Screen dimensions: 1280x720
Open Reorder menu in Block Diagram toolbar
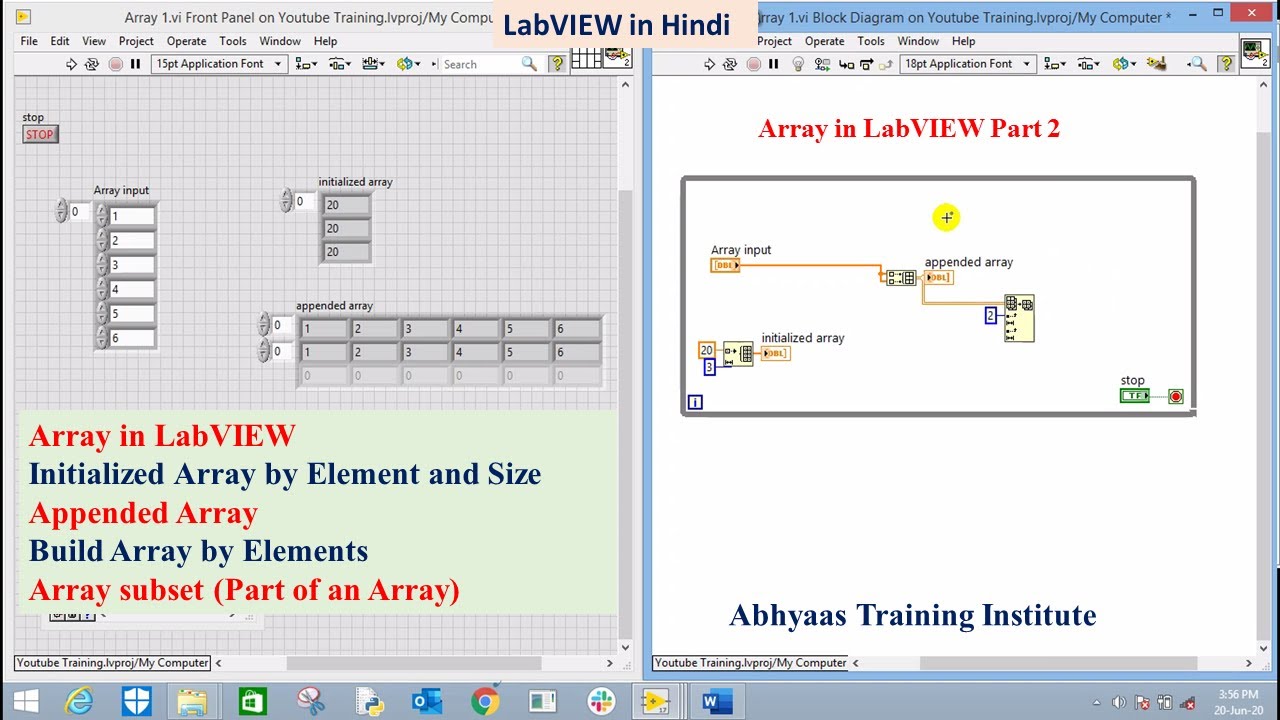tap(1124, 64)
